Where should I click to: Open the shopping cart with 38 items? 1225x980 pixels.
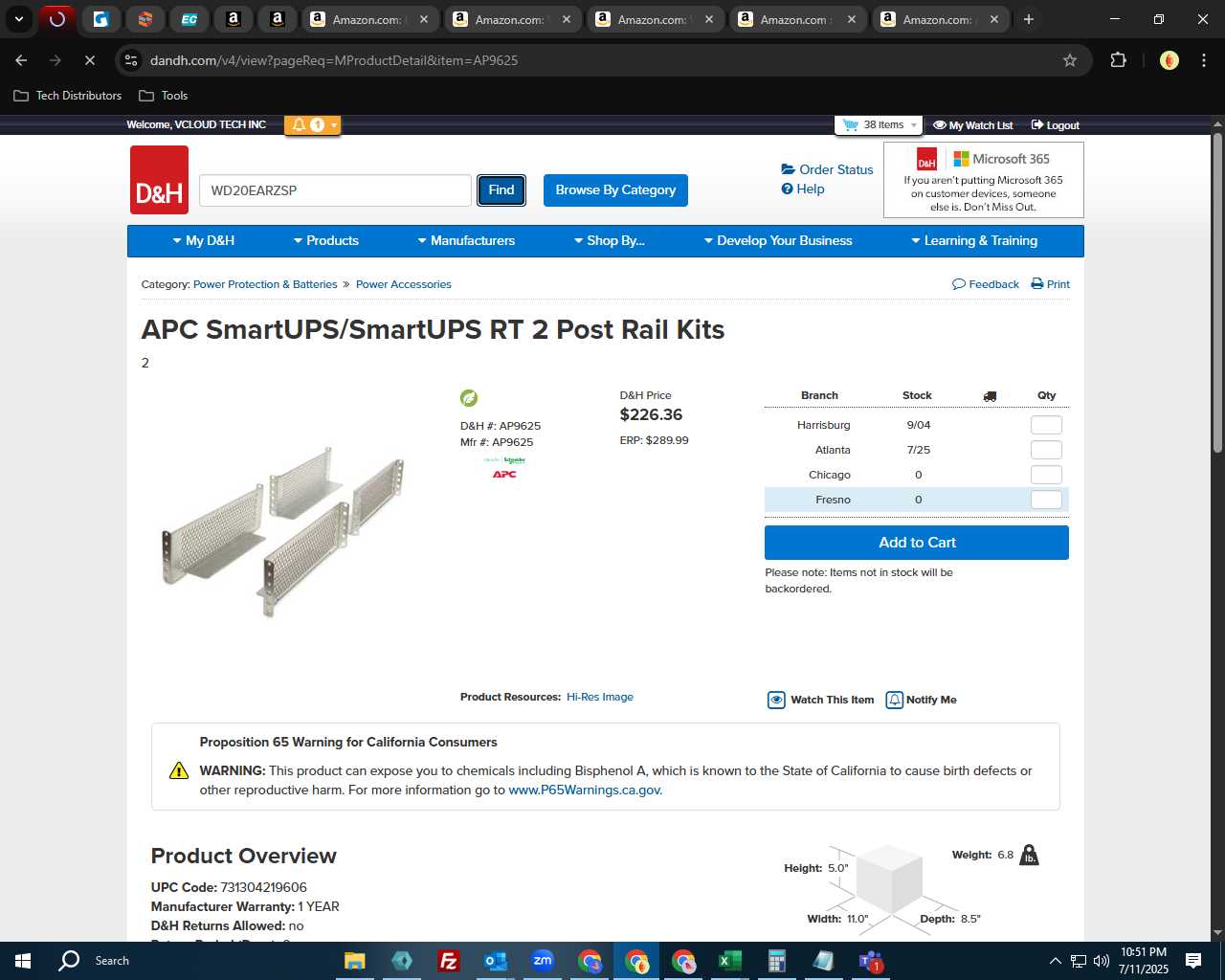point(878,125)
